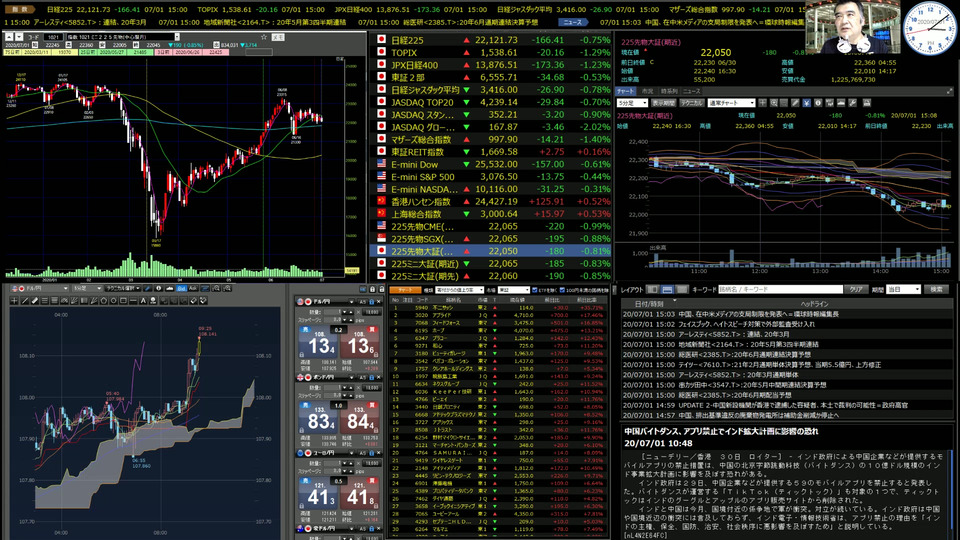The image size is (960, 540).
Task: Open wrench settings in futures chart toolbar
Action: pyautogui.click(x=853, y=103)
